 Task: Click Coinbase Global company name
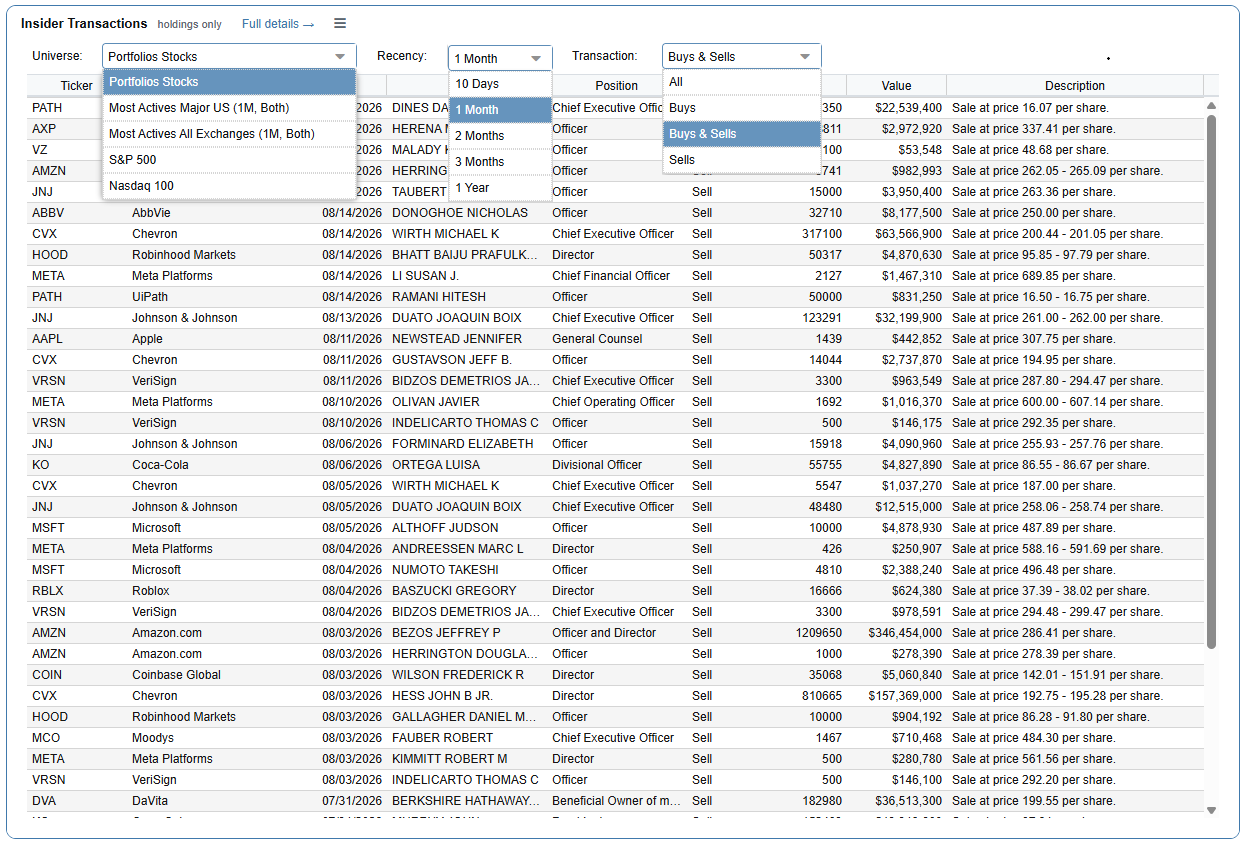tap(177, 675)
